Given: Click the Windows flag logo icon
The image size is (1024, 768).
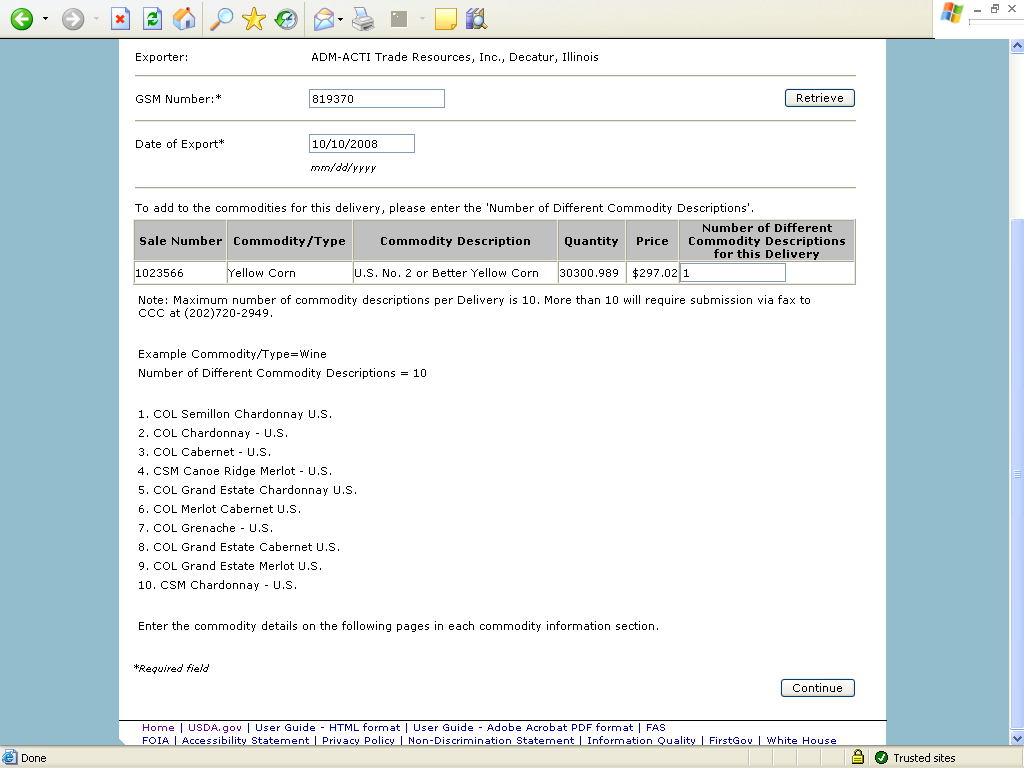Looking at the screenshot, I should pyautogui.click(x=952, y=13).
